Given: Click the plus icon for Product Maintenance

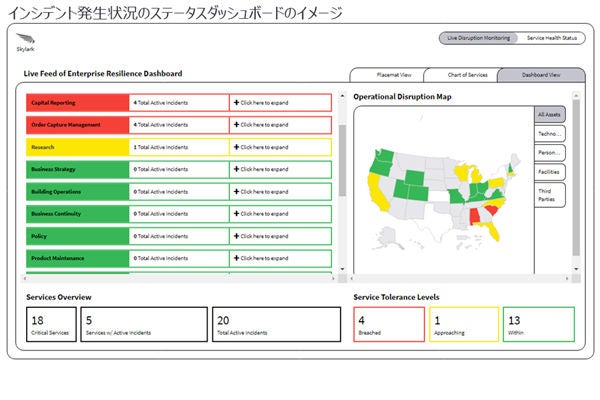Looking at the screenshot, I should [x=237, y=259].
